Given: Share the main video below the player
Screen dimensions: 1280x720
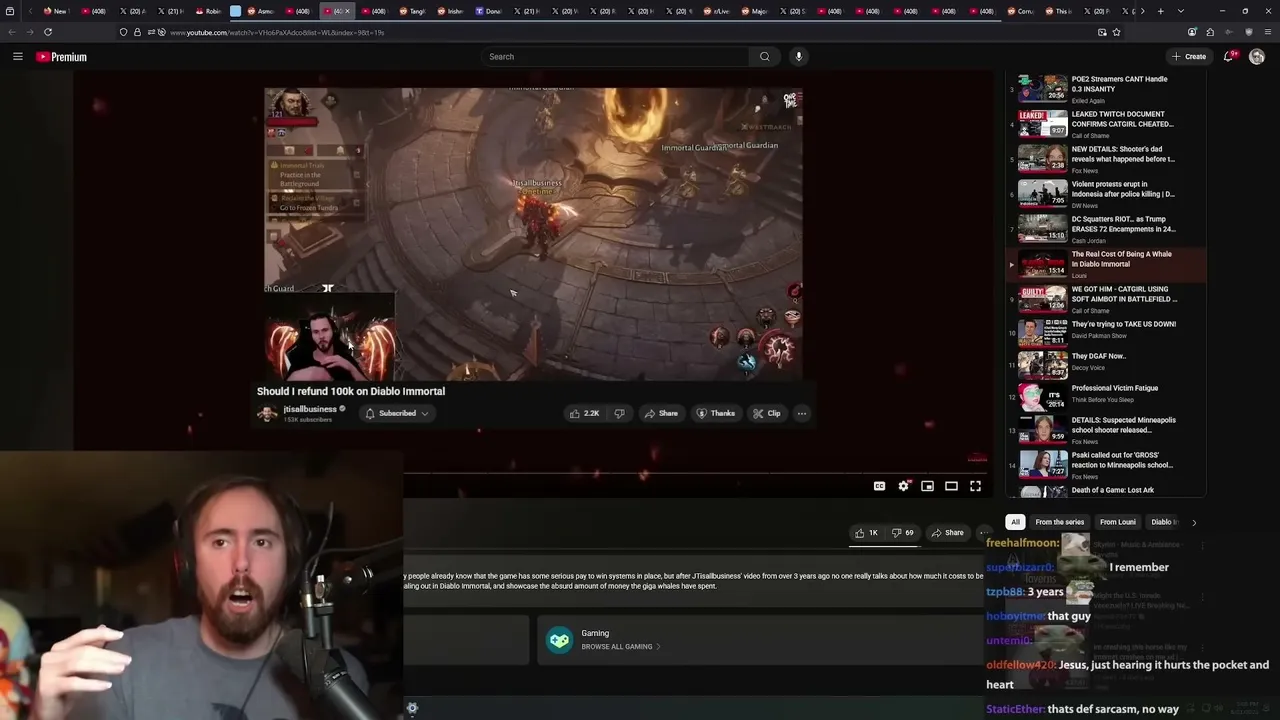Looking at the screenshot, I should click(x=947, y=533).
